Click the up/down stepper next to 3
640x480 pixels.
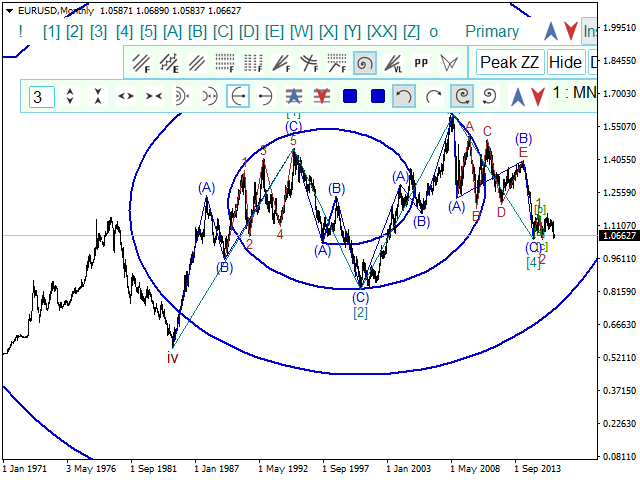click(70, 97)
